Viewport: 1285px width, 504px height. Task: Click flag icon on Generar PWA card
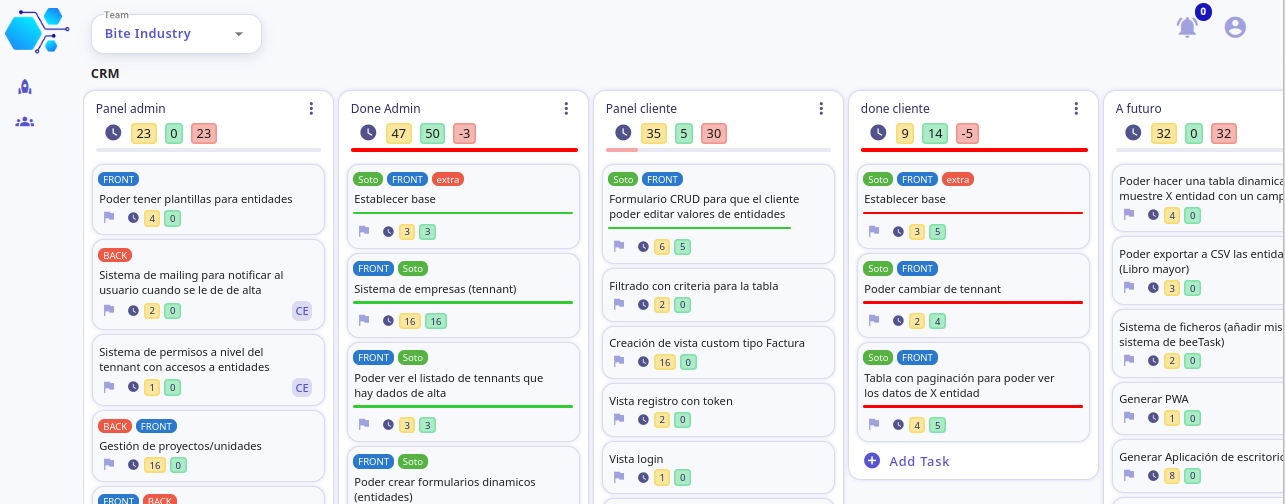tap(1129, 417)
